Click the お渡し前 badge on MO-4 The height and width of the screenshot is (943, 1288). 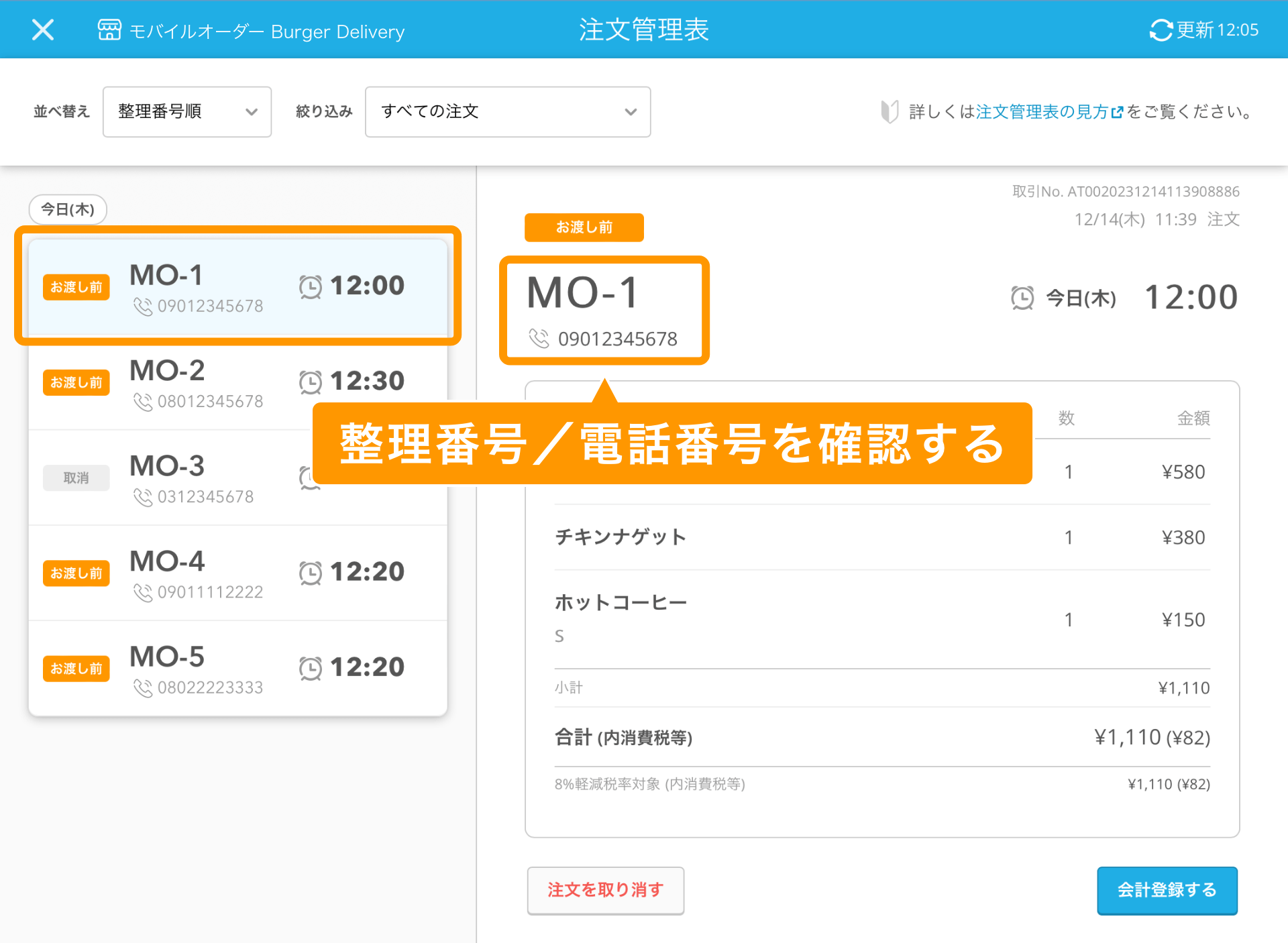coord(76,573)
